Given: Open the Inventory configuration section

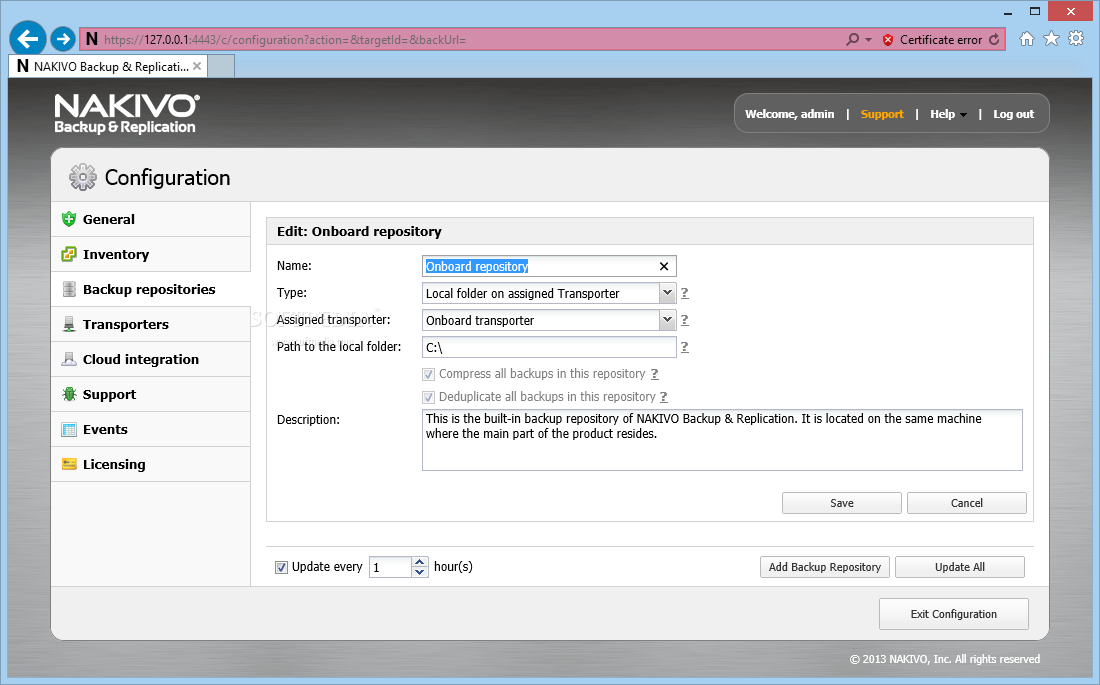Looking at the screenshot, I should (151, 254).
